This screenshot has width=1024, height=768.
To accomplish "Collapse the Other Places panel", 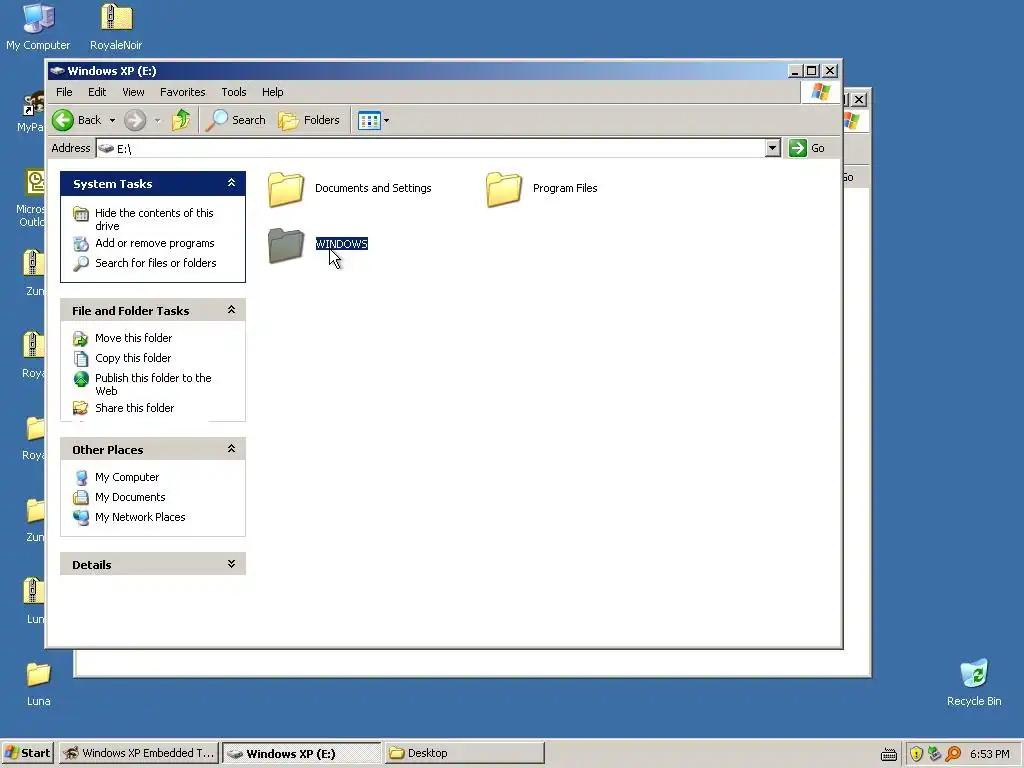I will pos(231,449).
